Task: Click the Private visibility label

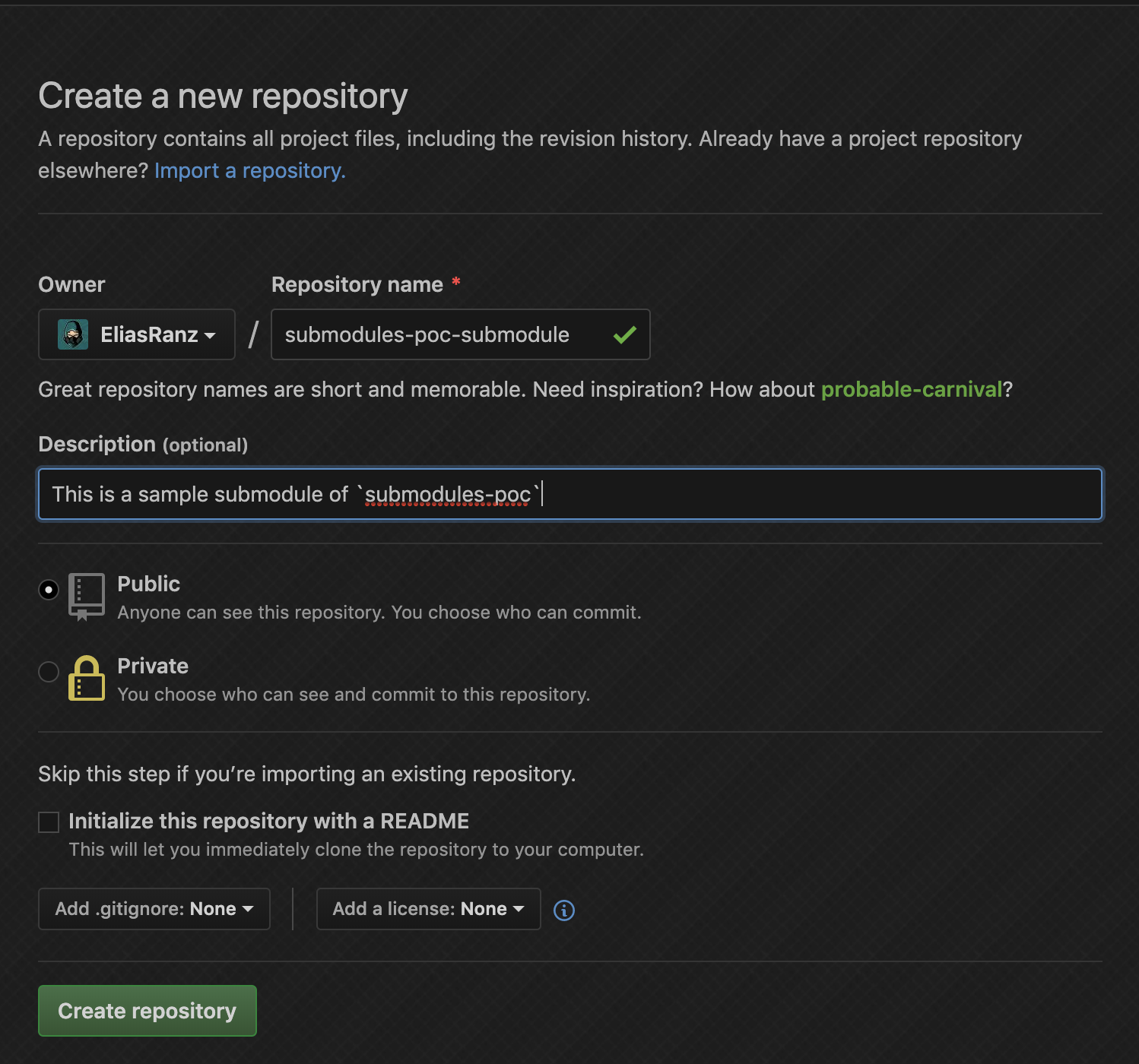Action: tap(153, 666)
